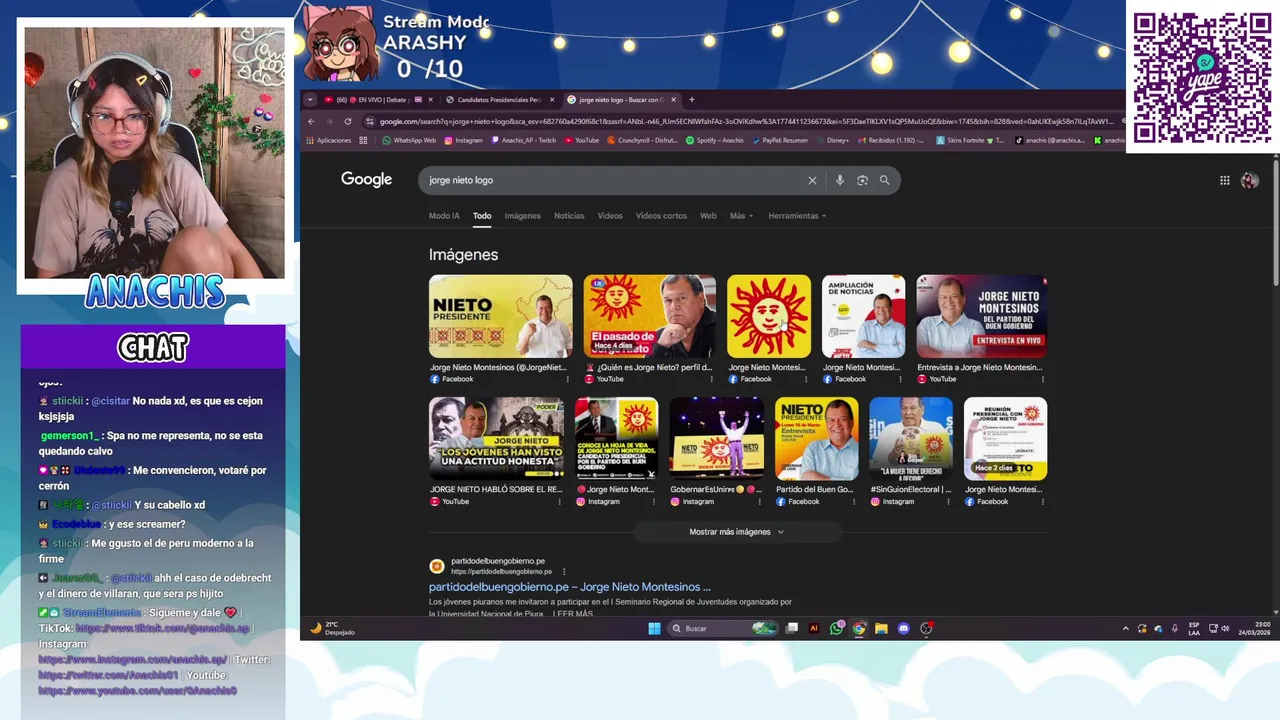Clear the search box with the X icon
The width and height of the screenshot is (1280, 720).
coord(812,180)
